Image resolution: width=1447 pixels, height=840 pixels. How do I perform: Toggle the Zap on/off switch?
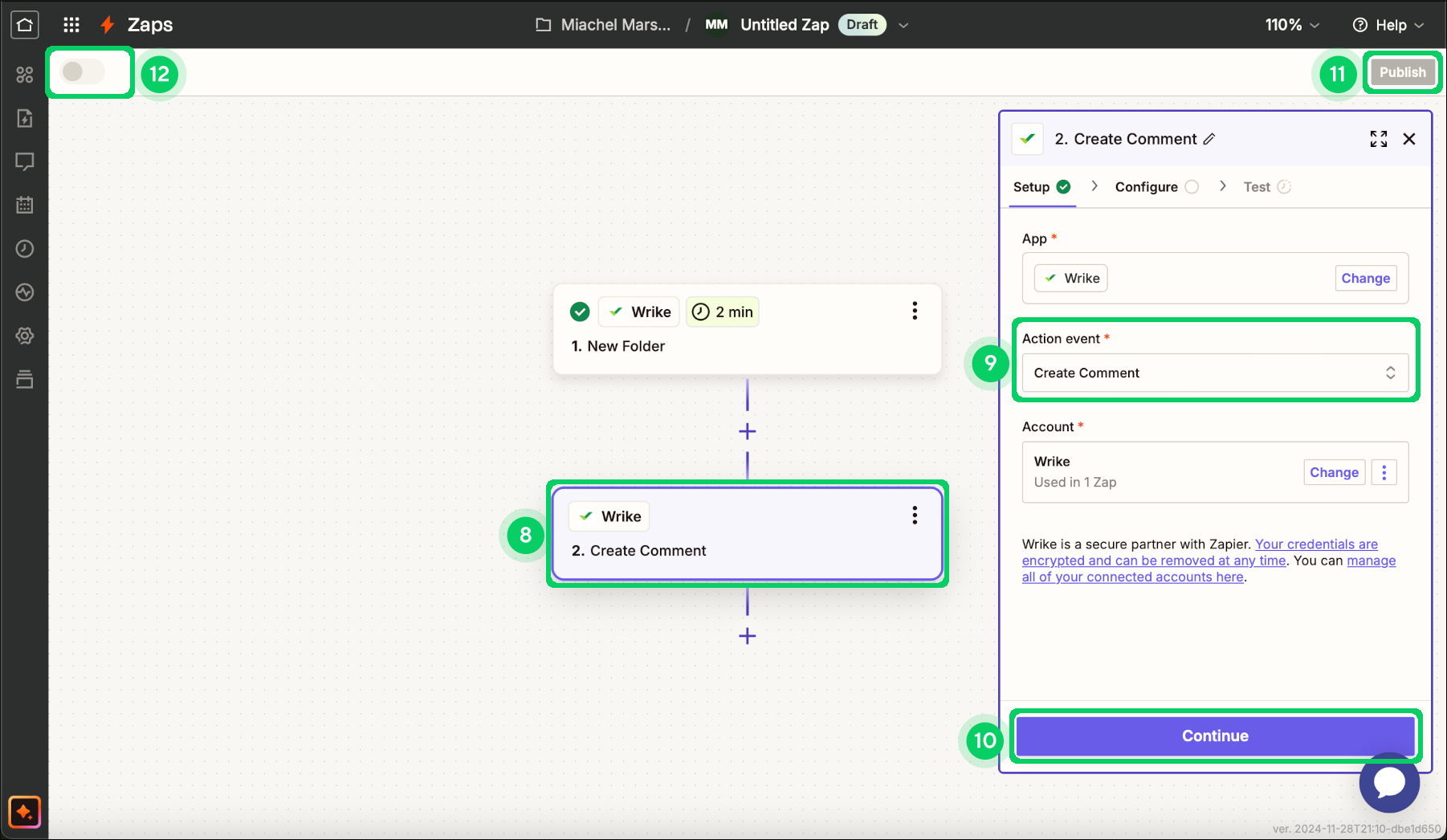tap(84, 71)
